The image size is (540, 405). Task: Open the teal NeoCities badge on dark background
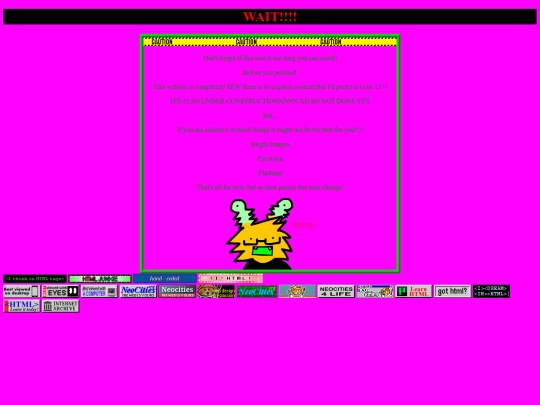coord(257,291)
